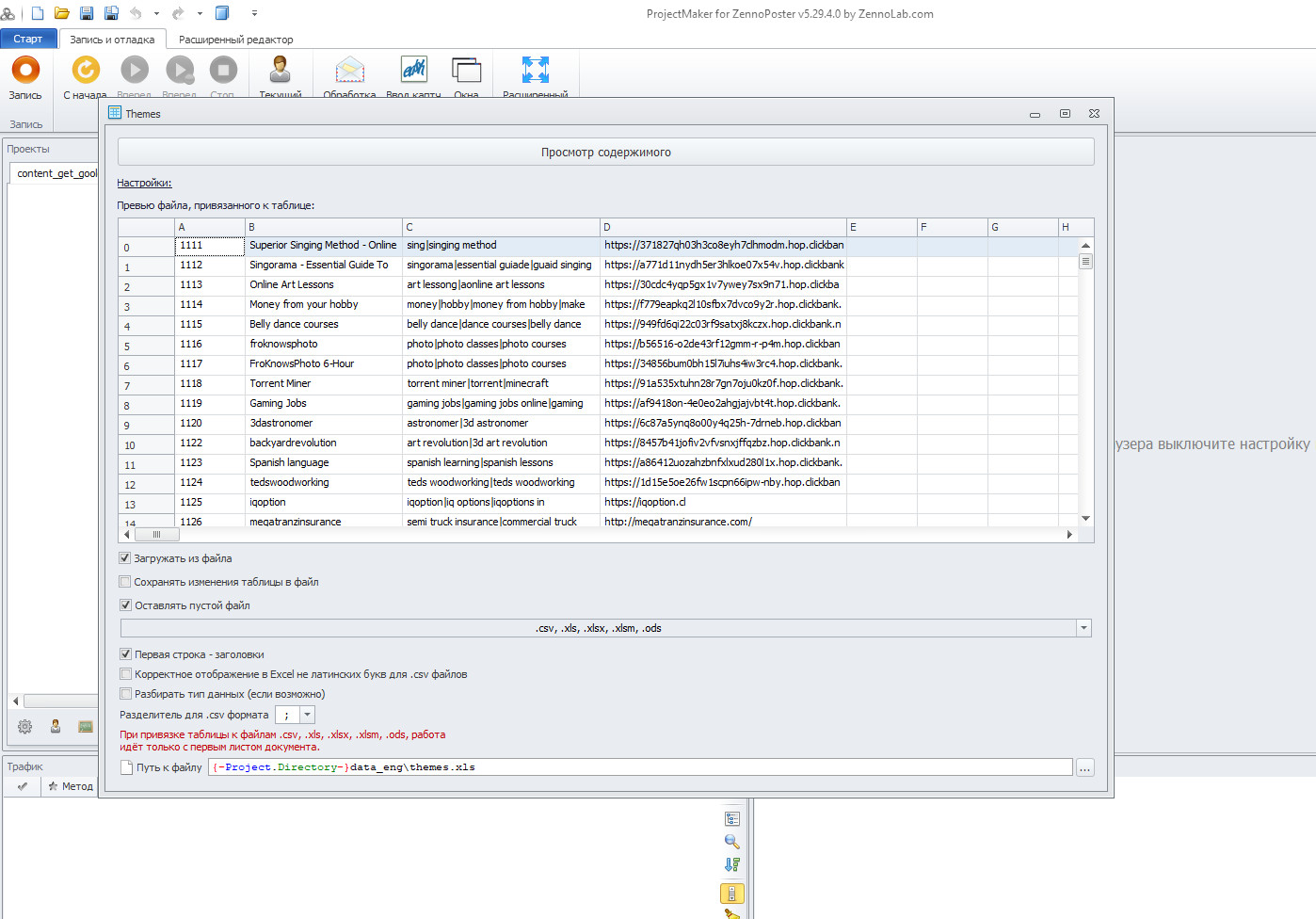The height and width of the screenshot is (919, 1316).
Task: Toggle 'Первая строка - заголовки' checkbox
Action: 125,654
